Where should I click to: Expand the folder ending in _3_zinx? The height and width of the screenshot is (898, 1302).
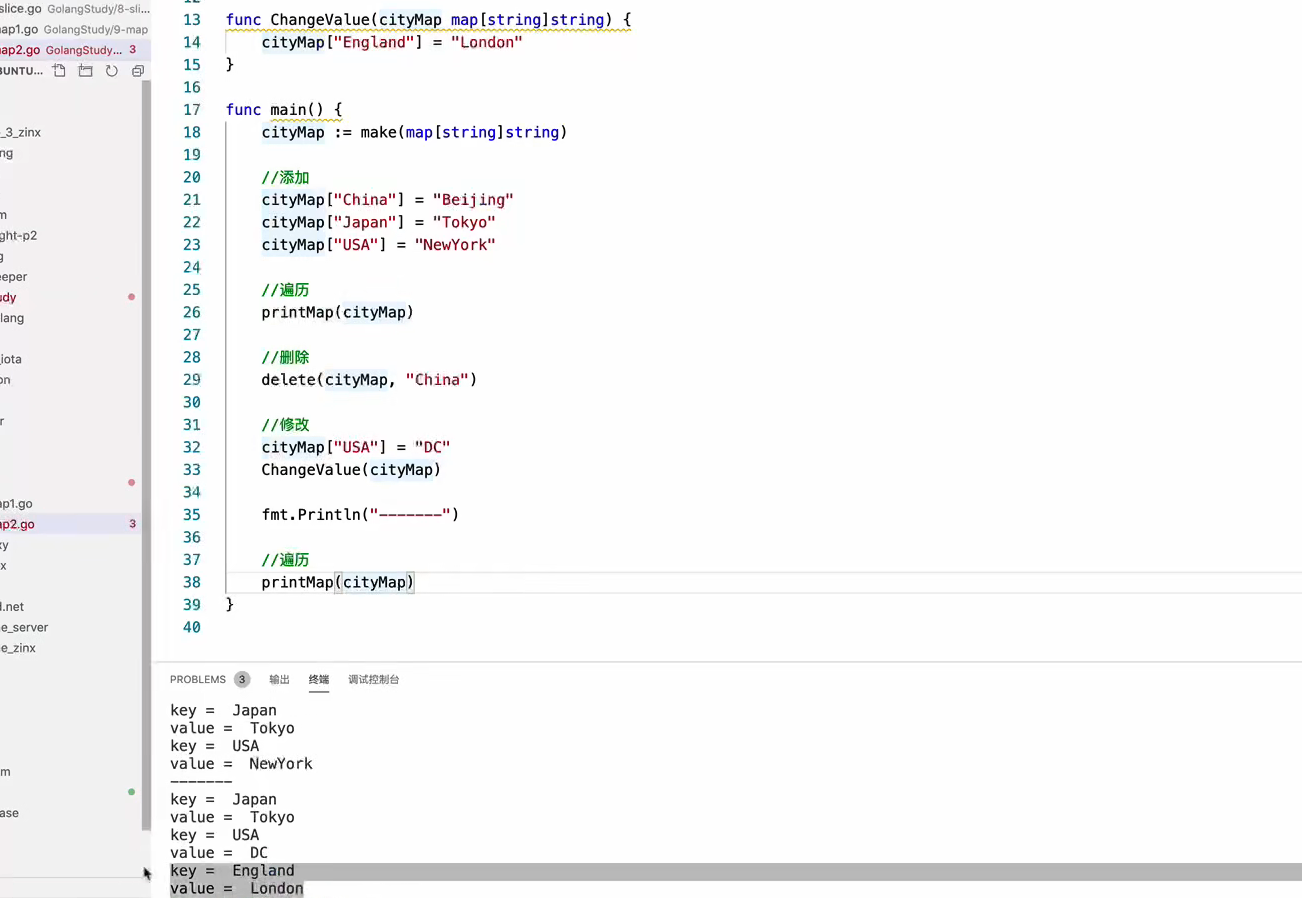point(21,132)
